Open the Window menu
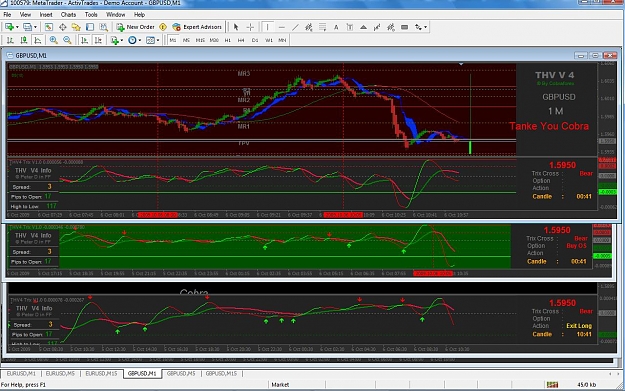 click(x=116, y=15)
